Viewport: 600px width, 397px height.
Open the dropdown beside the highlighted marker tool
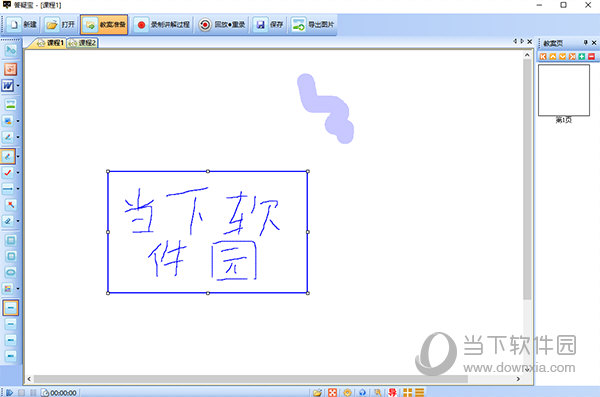coord(18,156)
